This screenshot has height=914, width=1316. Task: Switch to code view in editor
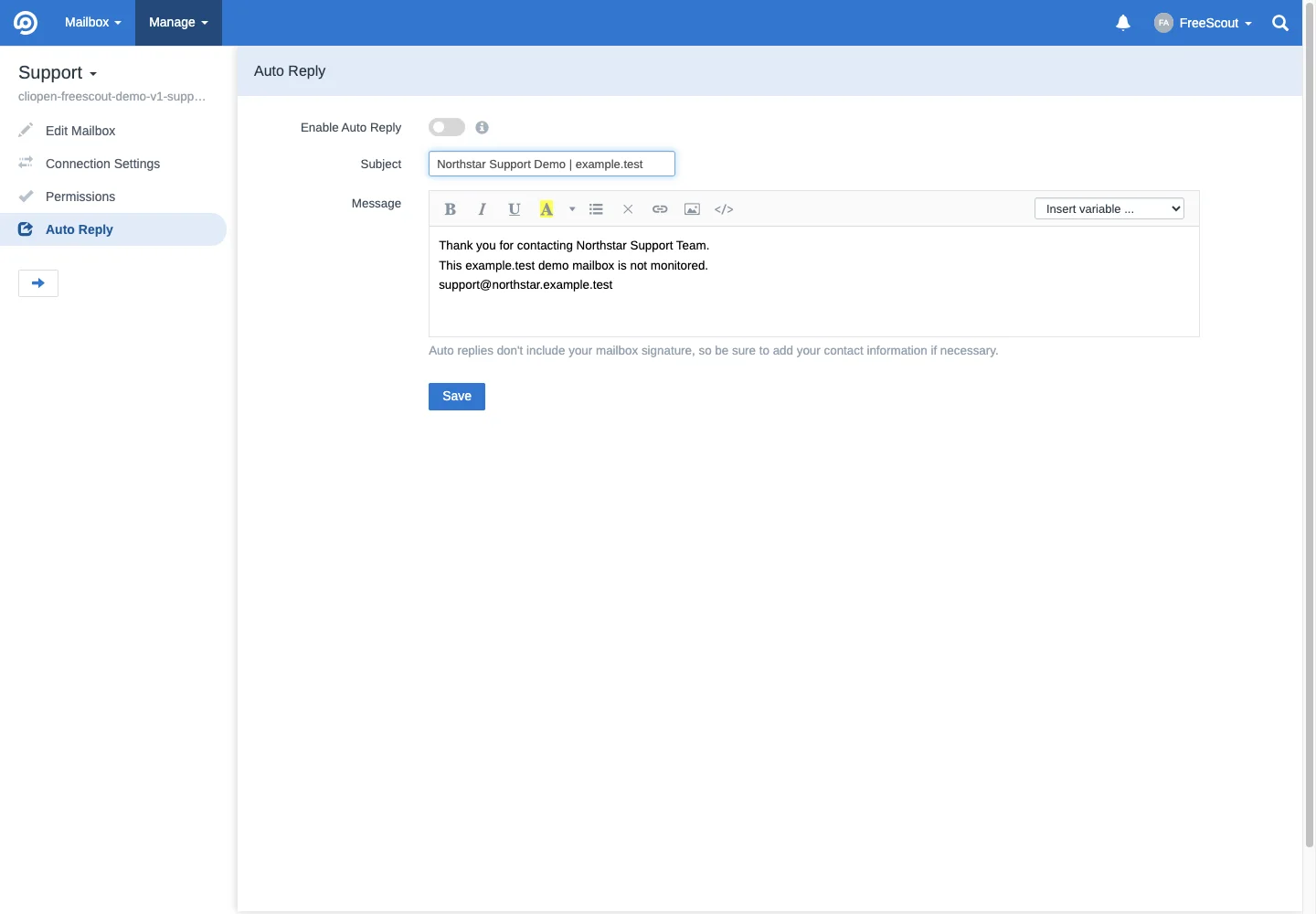point(724,209)
